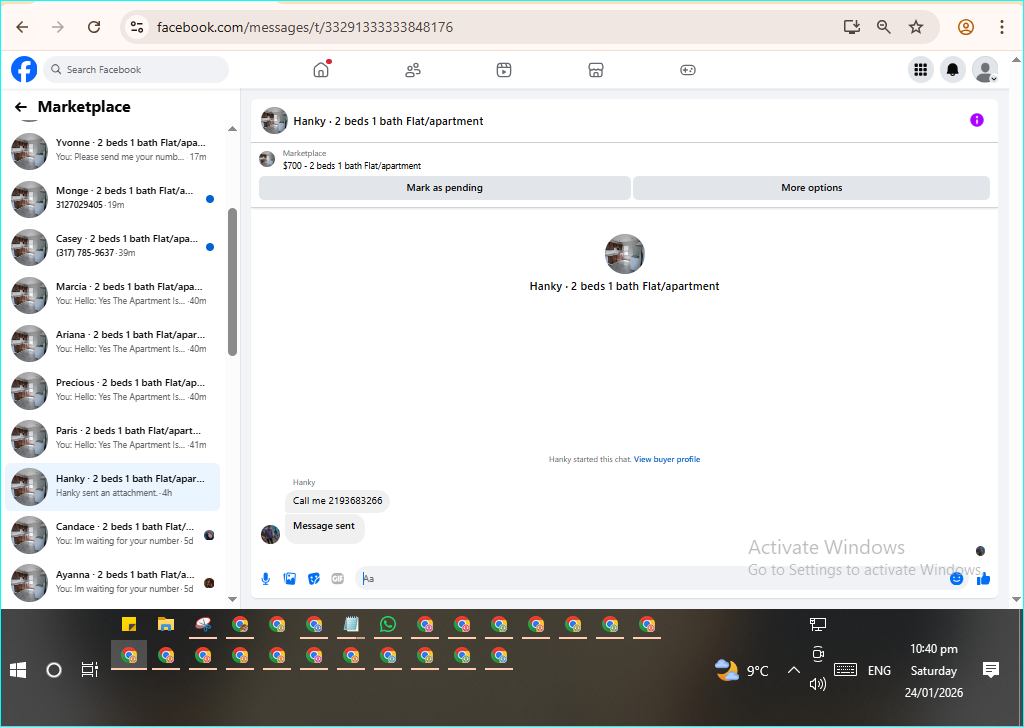Send a thumbs-up like
The width and height of the screenshot is (1024, 727).
(984, 579)
